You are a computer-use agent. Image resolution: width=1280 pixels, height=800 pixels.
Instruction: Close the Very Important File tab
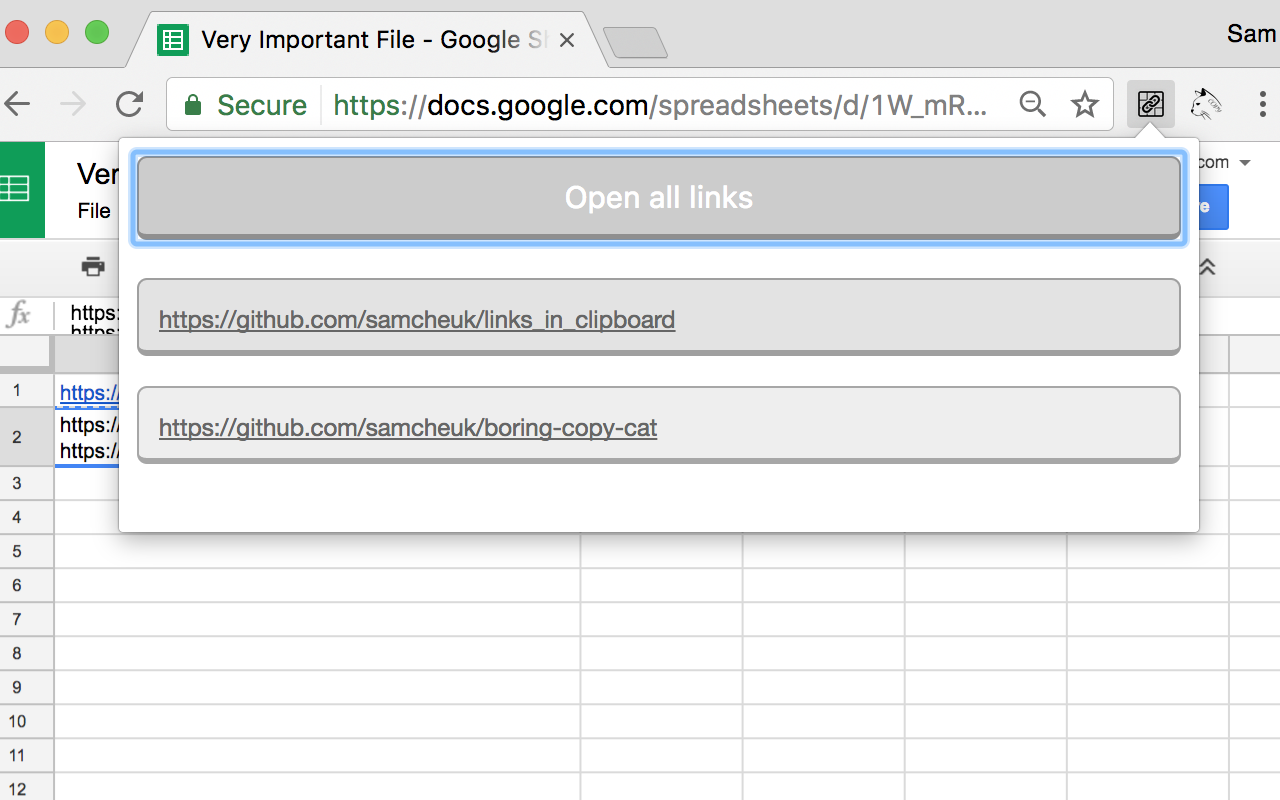click(x=567, y=41)
